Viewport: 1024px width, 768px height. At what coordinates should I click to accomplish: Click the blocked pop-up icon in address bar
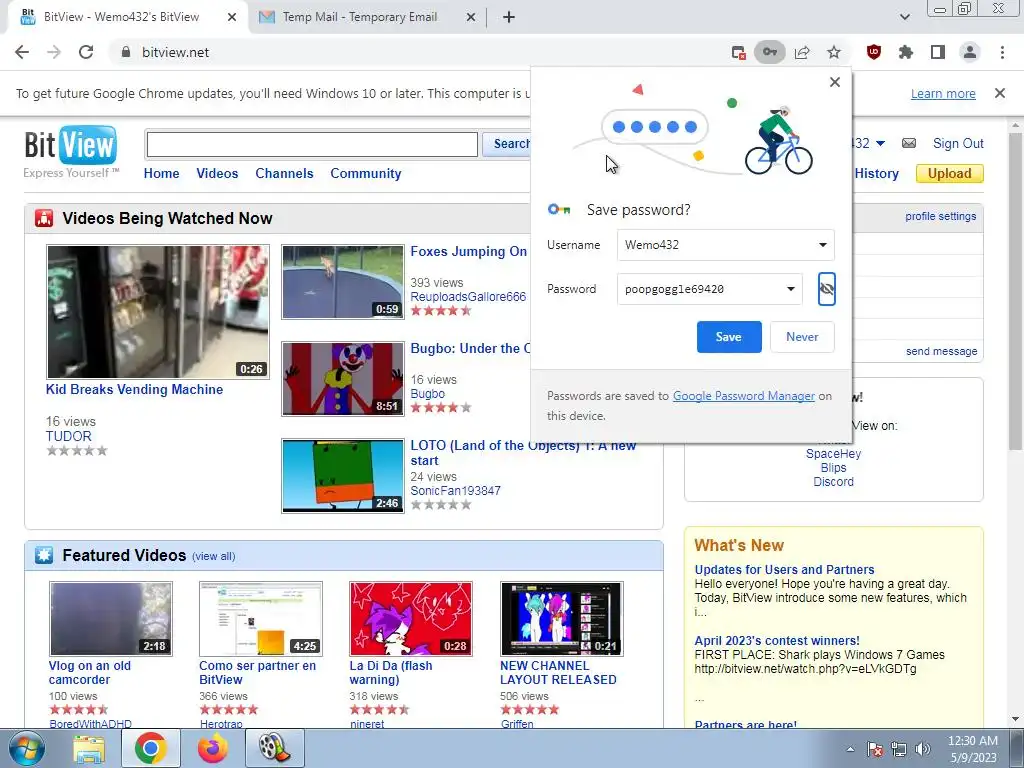coord(739,53)
